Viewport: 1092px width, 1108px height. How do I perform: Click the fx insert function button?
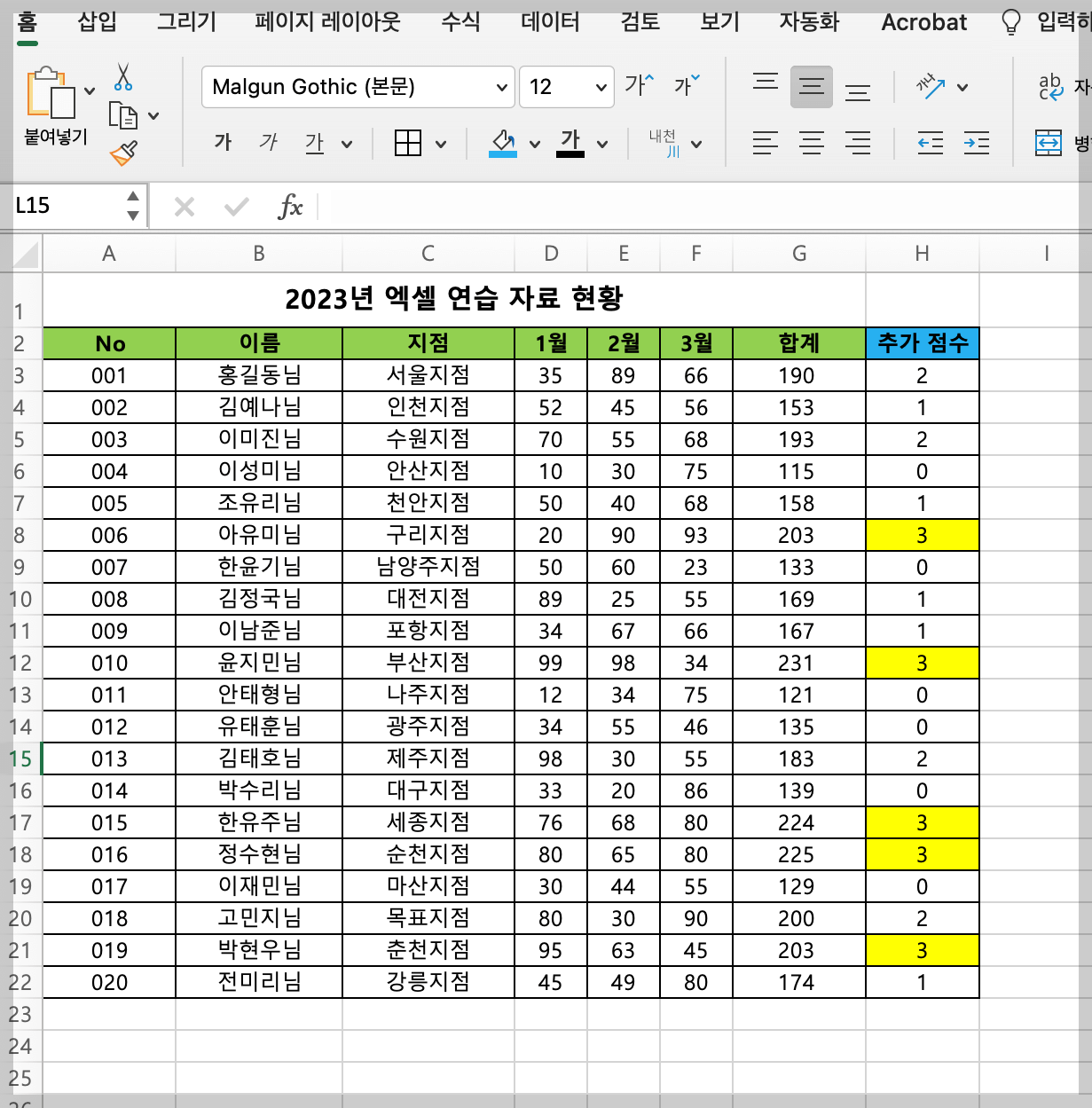[x=290, y=207]
